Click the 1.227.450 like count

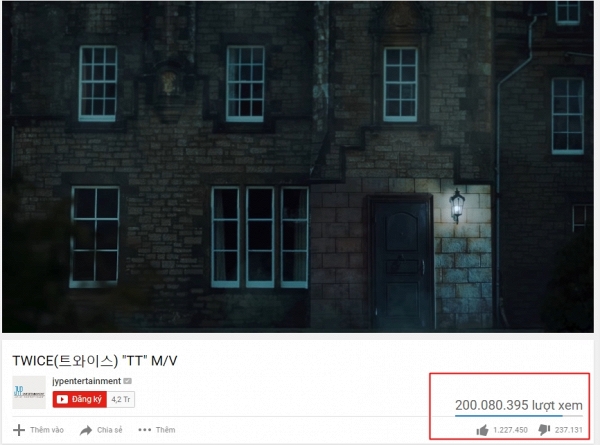(510, 430)
